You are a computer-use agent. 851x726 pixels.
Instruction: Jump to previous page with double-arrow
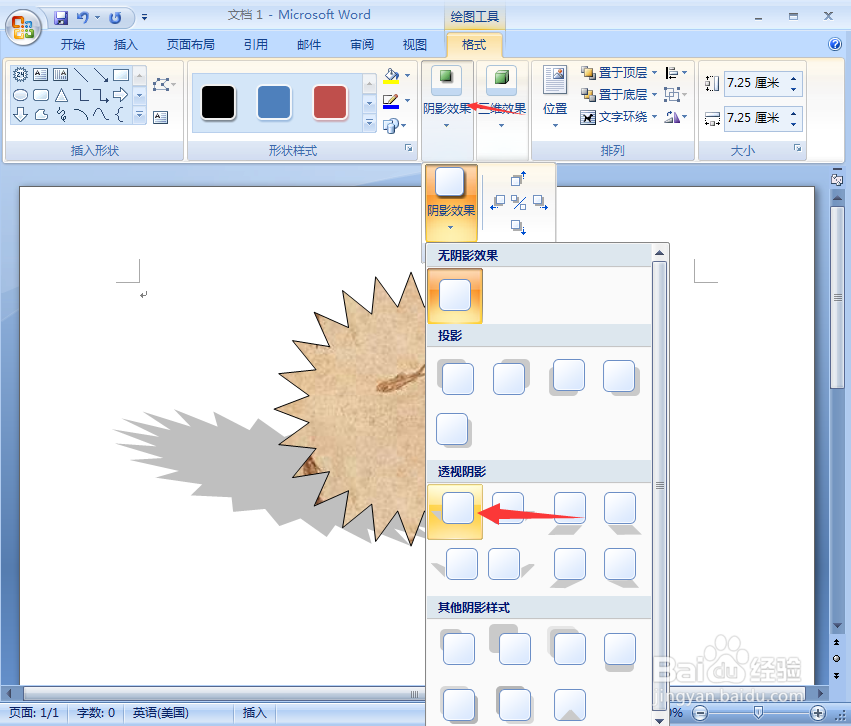[x=836, y=642]
